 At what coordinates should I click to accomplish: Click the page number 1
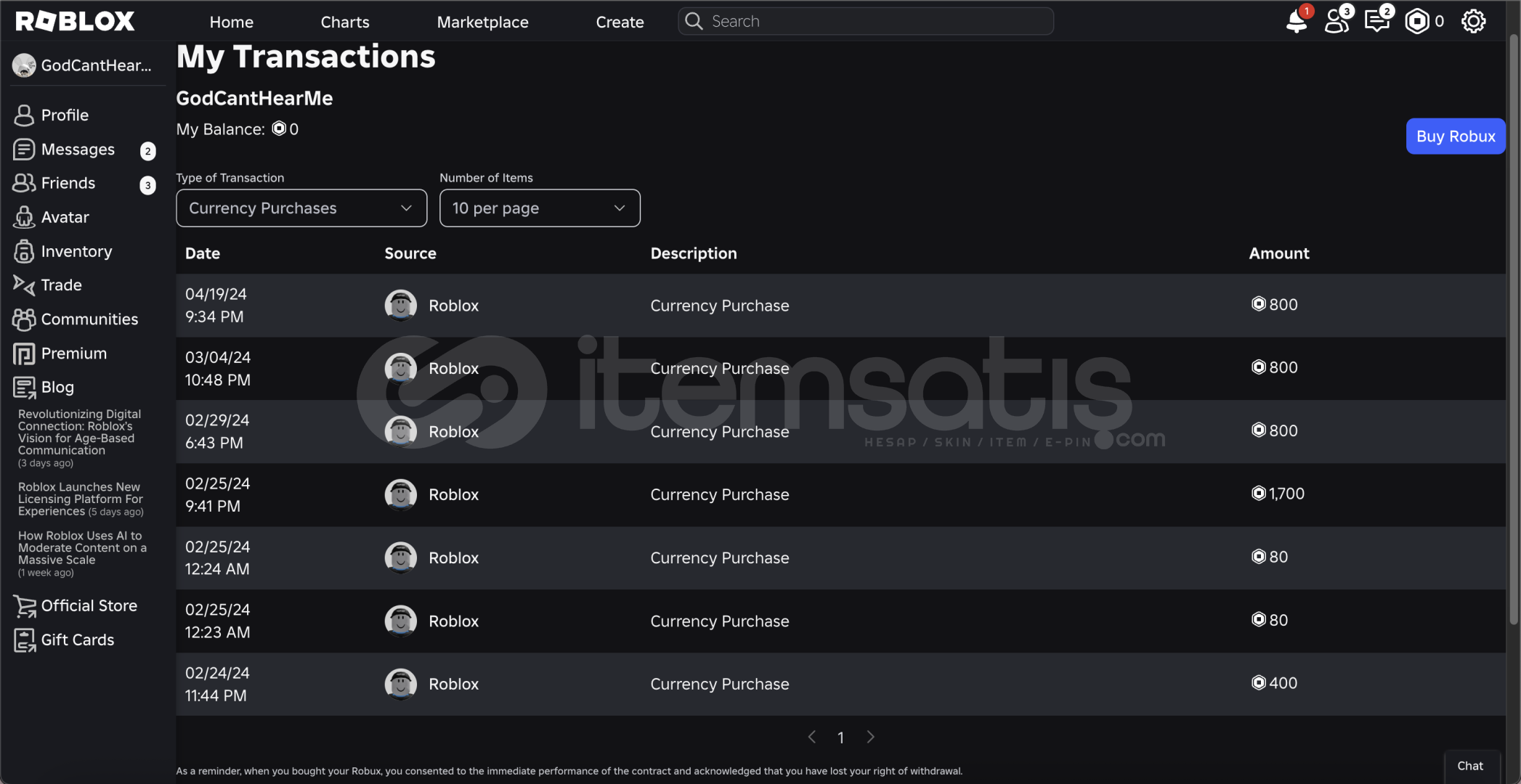[x=840, y=738]
